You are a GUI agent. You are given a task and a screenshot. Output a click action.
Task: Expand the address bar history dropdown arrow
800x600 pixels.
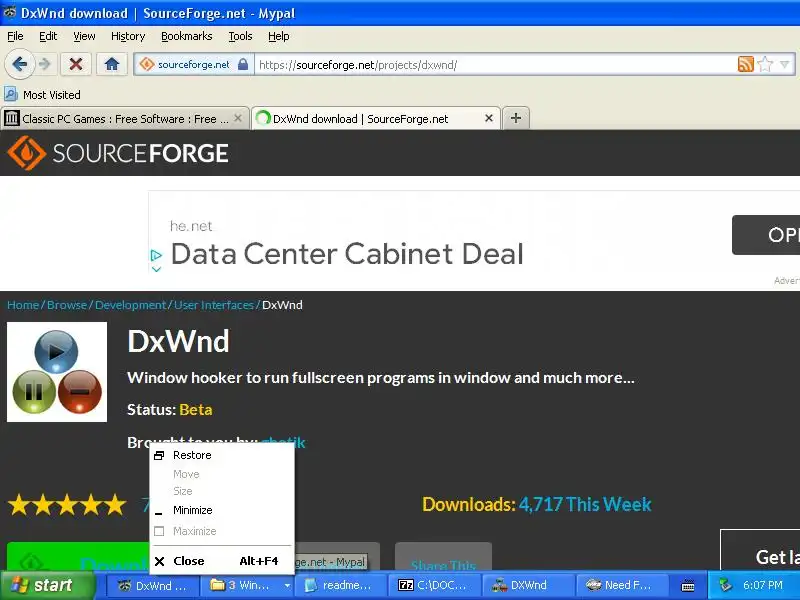coord(785,64)
